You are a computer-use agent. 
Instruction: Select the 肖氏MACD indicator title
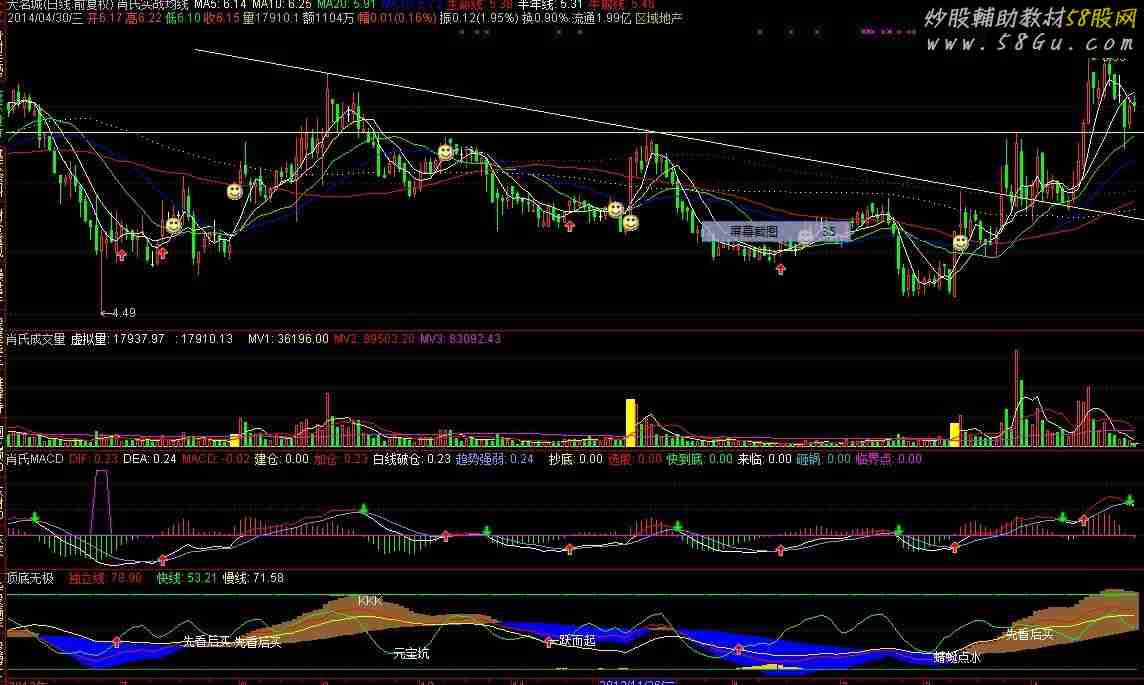click(35, 459)
